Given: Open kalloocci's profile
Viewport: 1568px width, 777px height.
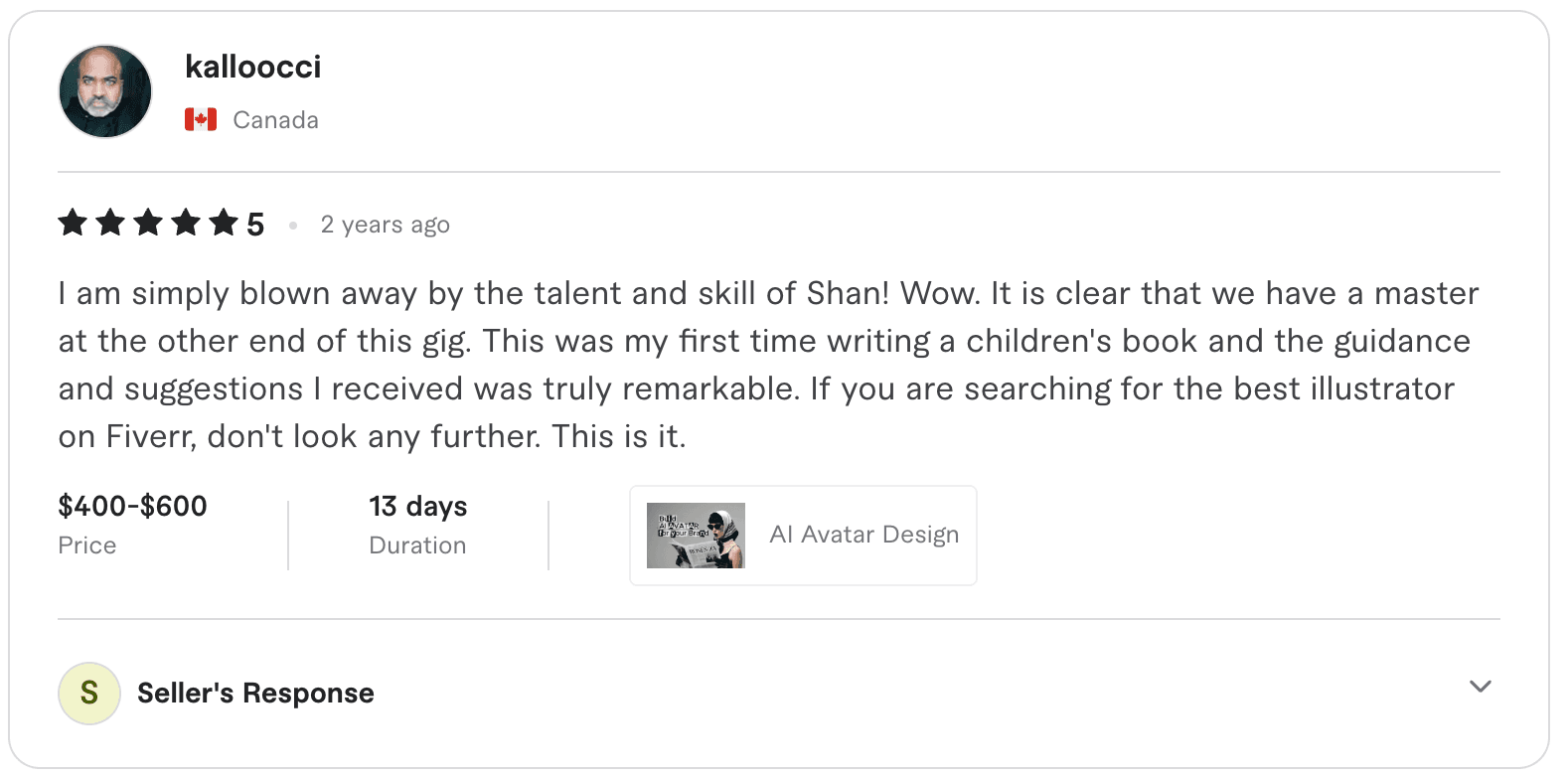Looking at the screenshot, I should pos(253,67).
